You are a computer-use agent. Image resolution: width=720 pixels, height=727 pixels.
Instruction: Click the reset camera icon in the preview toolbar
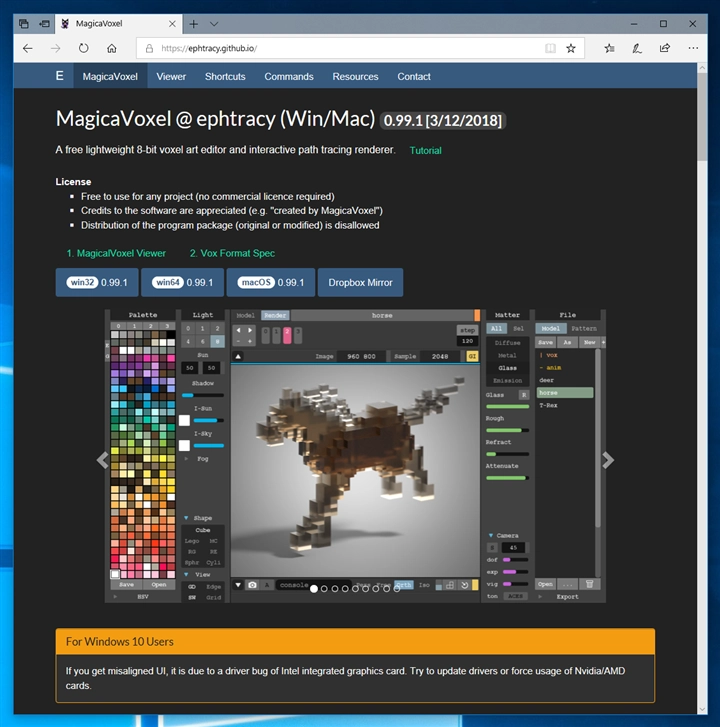[x=464, y=585]
